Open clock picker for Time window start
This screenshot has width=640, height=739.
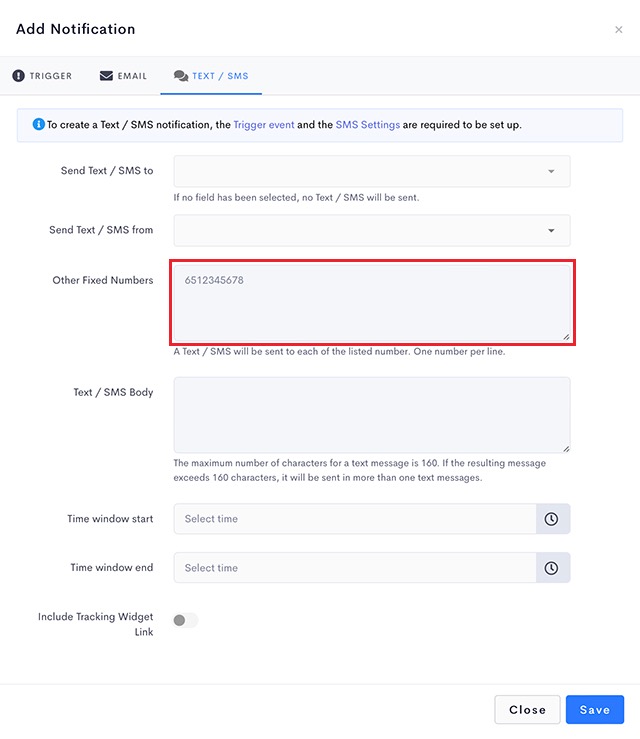click(551, 519)
